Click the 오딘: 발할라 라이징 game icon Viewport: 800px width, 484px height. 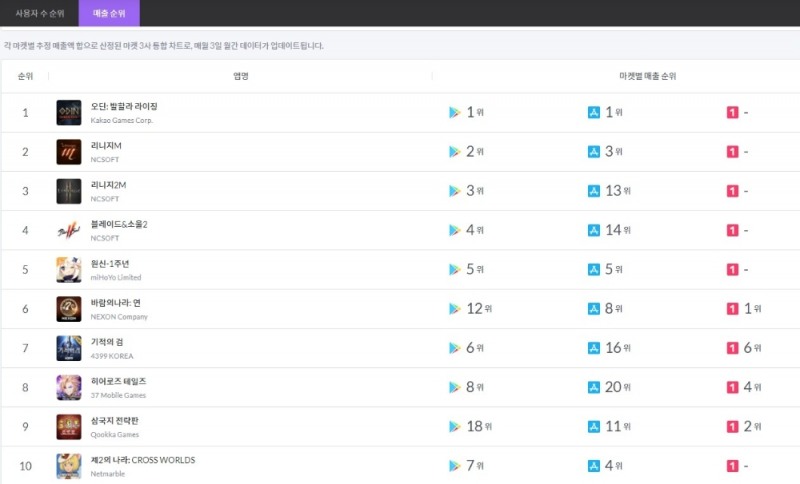[69, 112]
